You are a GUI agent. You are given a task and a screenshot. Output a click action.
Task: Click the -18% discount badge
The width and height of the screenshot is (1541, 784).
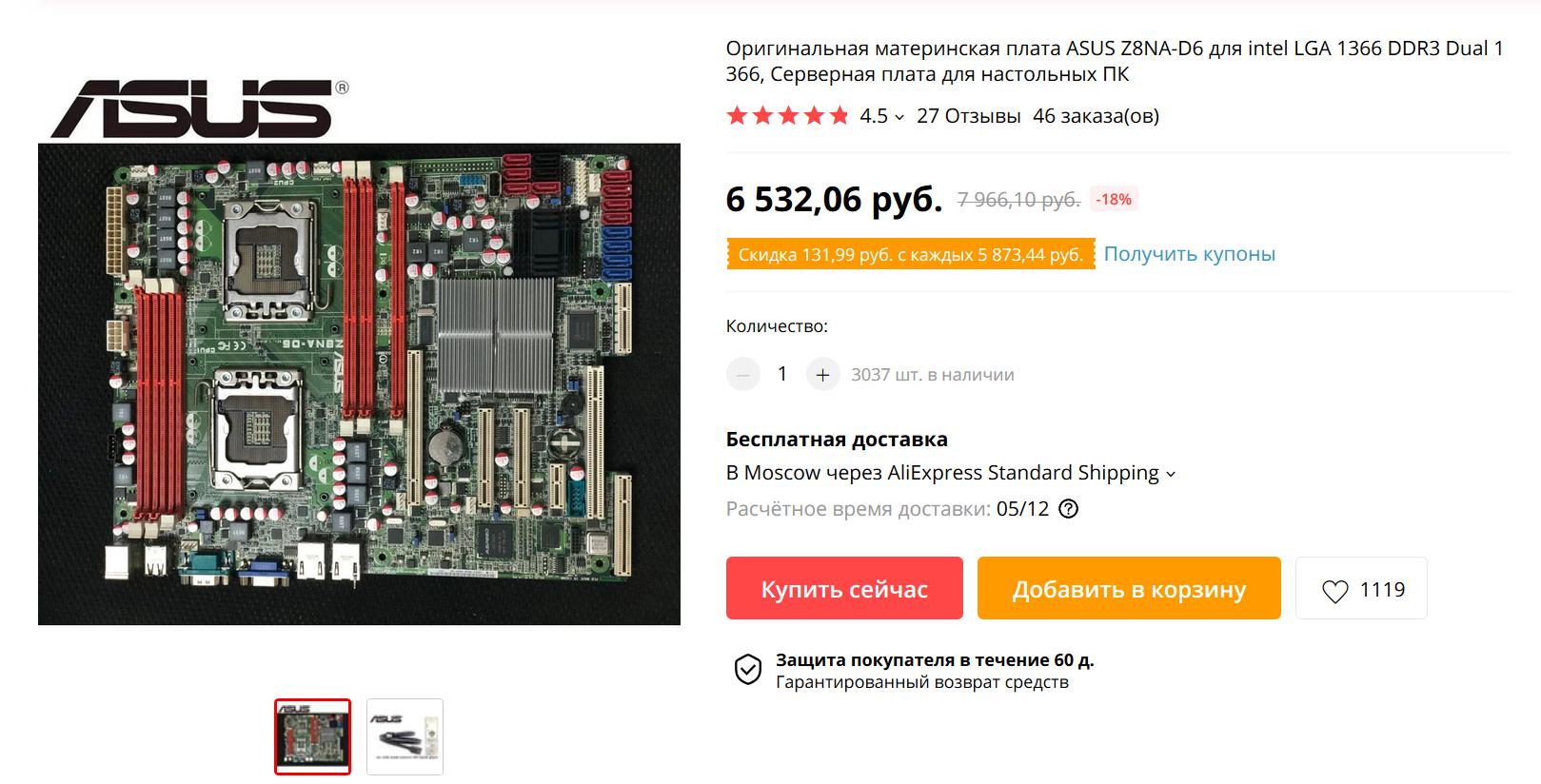(x=1113, y=200)
